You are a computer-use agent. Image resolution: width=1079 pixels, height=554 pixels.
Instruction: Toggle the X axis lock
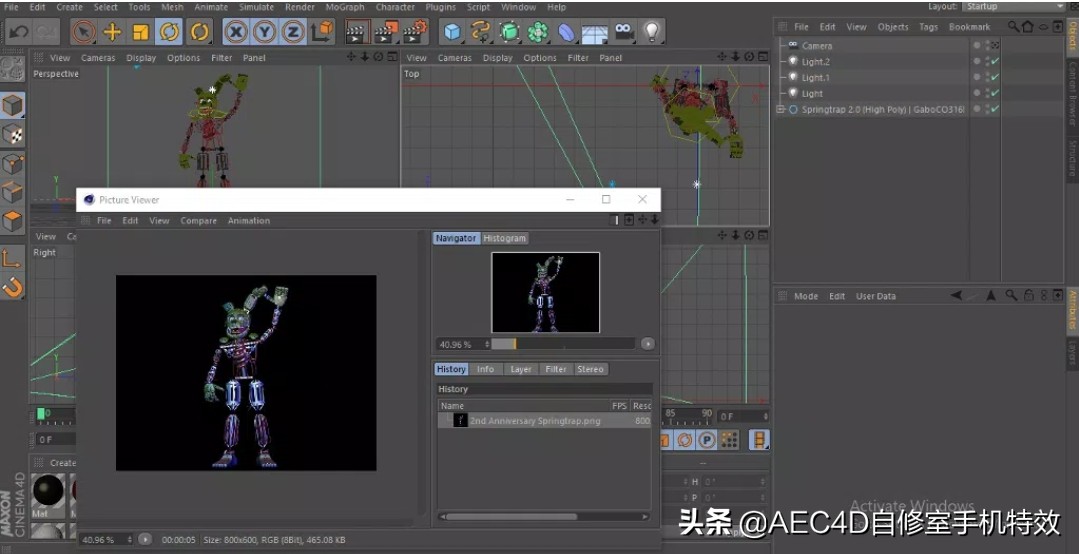[236, 32]
